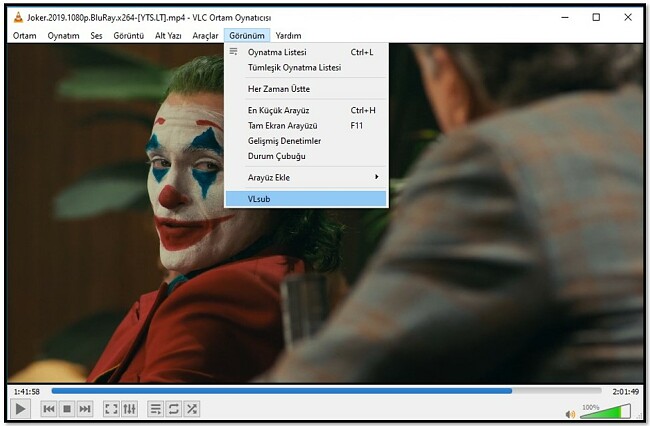Choose Tümleşik Oynatma Listesi option
Screen dimensions: 650x426
tap(306, 68)
